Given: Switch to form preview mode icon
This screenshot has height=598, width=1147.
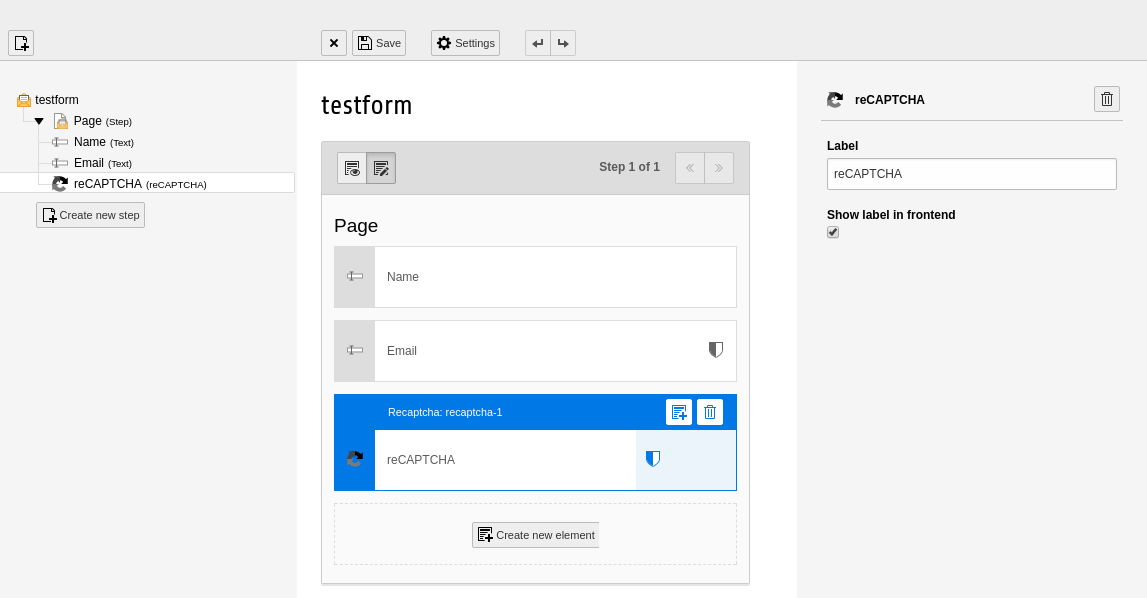Looking at the screenshot, I should tap(352, 167).
